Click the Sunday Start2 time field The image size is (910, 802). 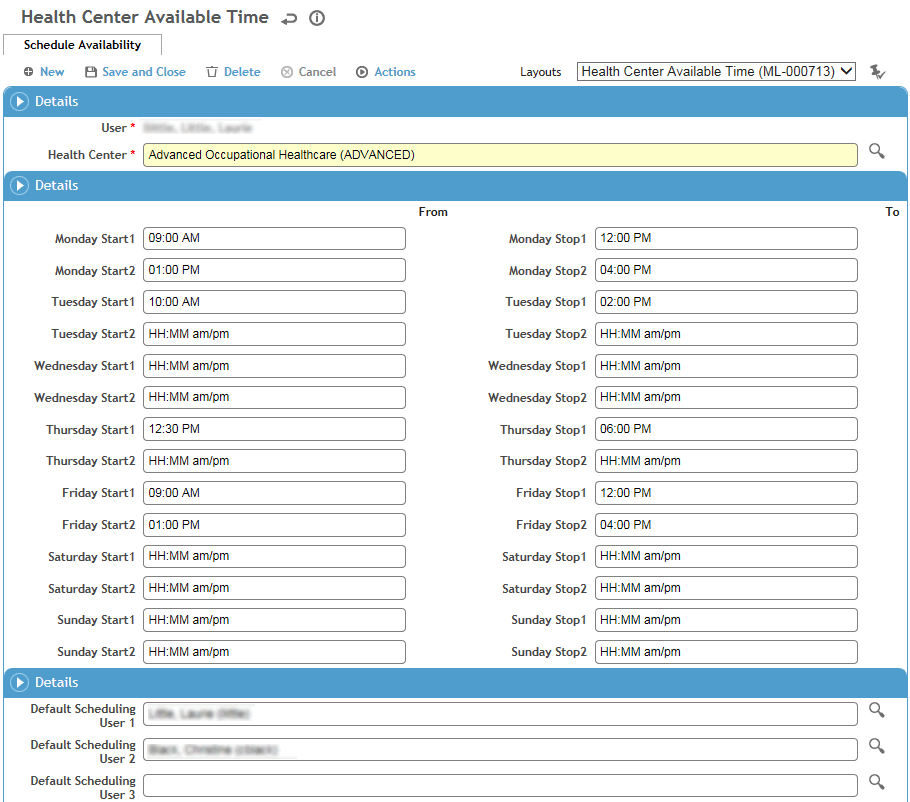click(x=274, y=652)
